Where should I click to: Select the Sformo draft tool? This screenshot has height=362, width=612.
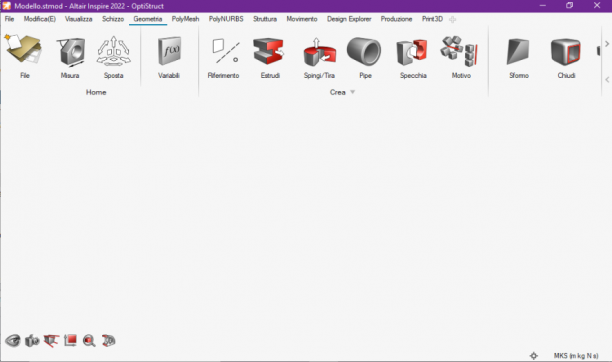(518, 52)
